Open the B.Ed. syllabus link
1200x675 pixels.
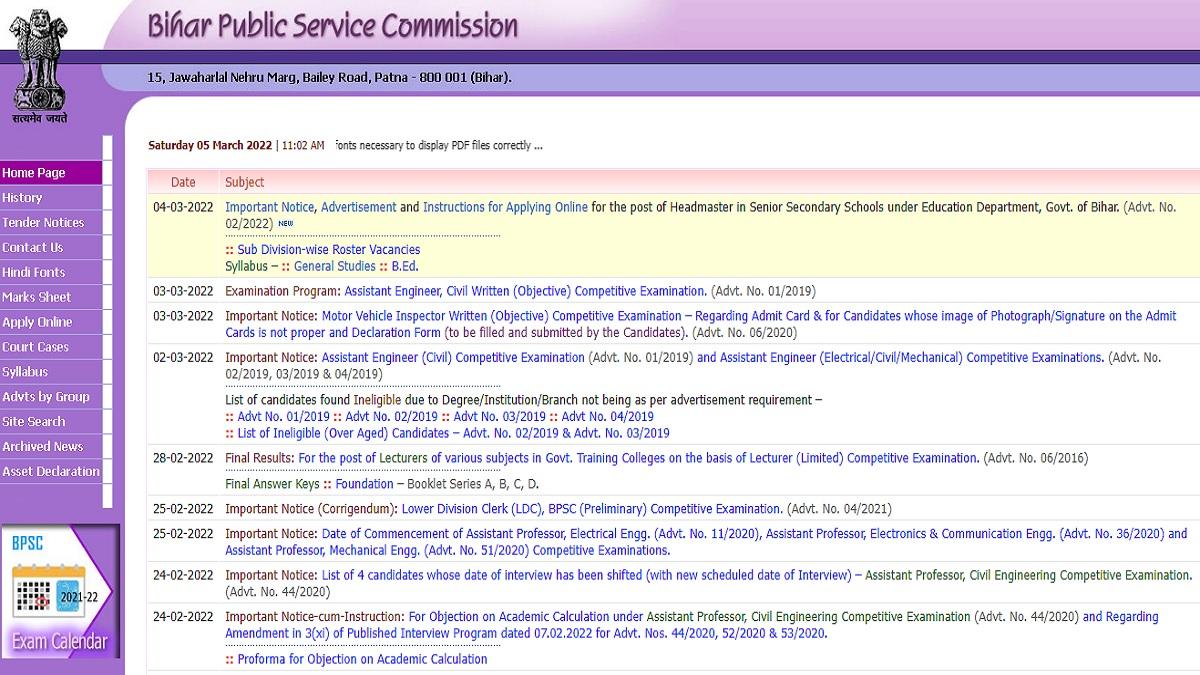[x=404, y=266]
